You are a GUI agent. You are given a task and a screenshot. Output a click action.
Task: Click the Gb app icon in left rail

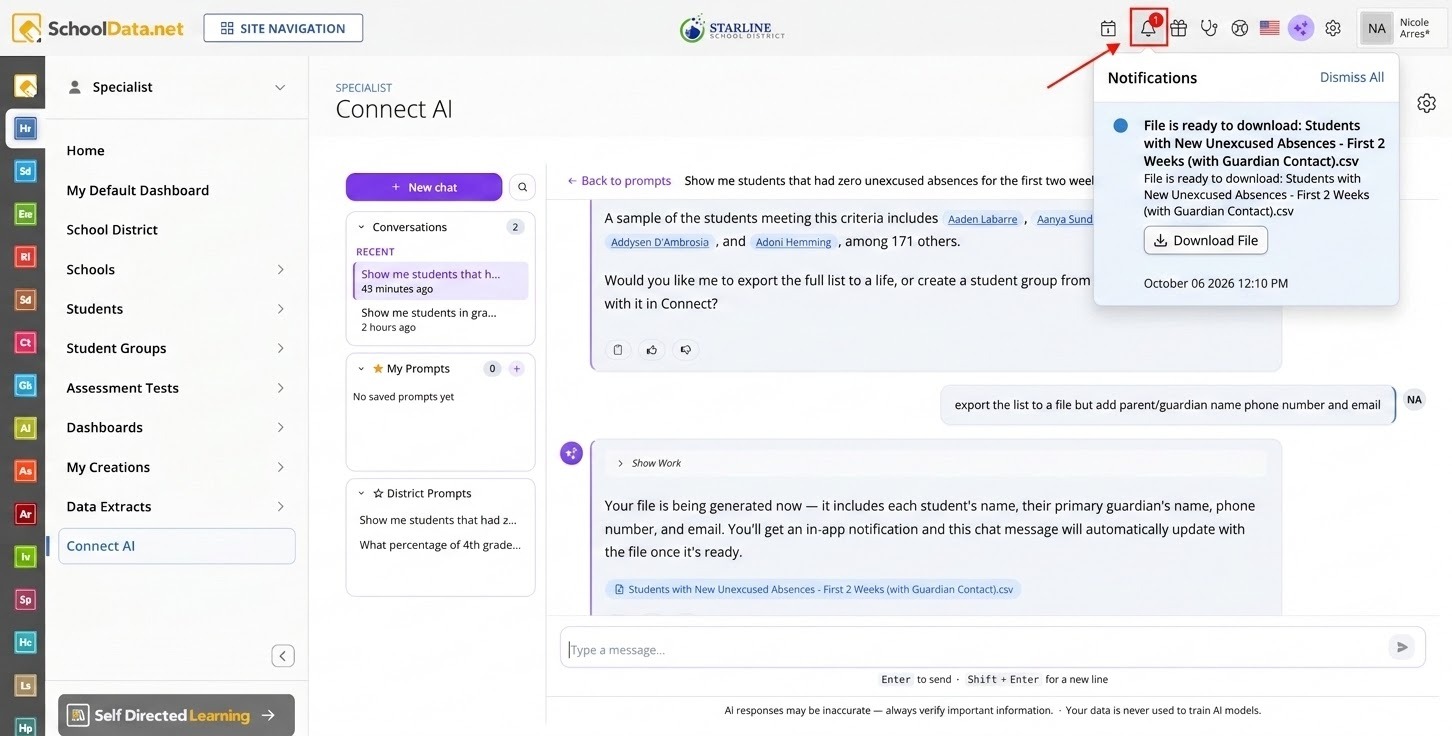coord(26,385)
